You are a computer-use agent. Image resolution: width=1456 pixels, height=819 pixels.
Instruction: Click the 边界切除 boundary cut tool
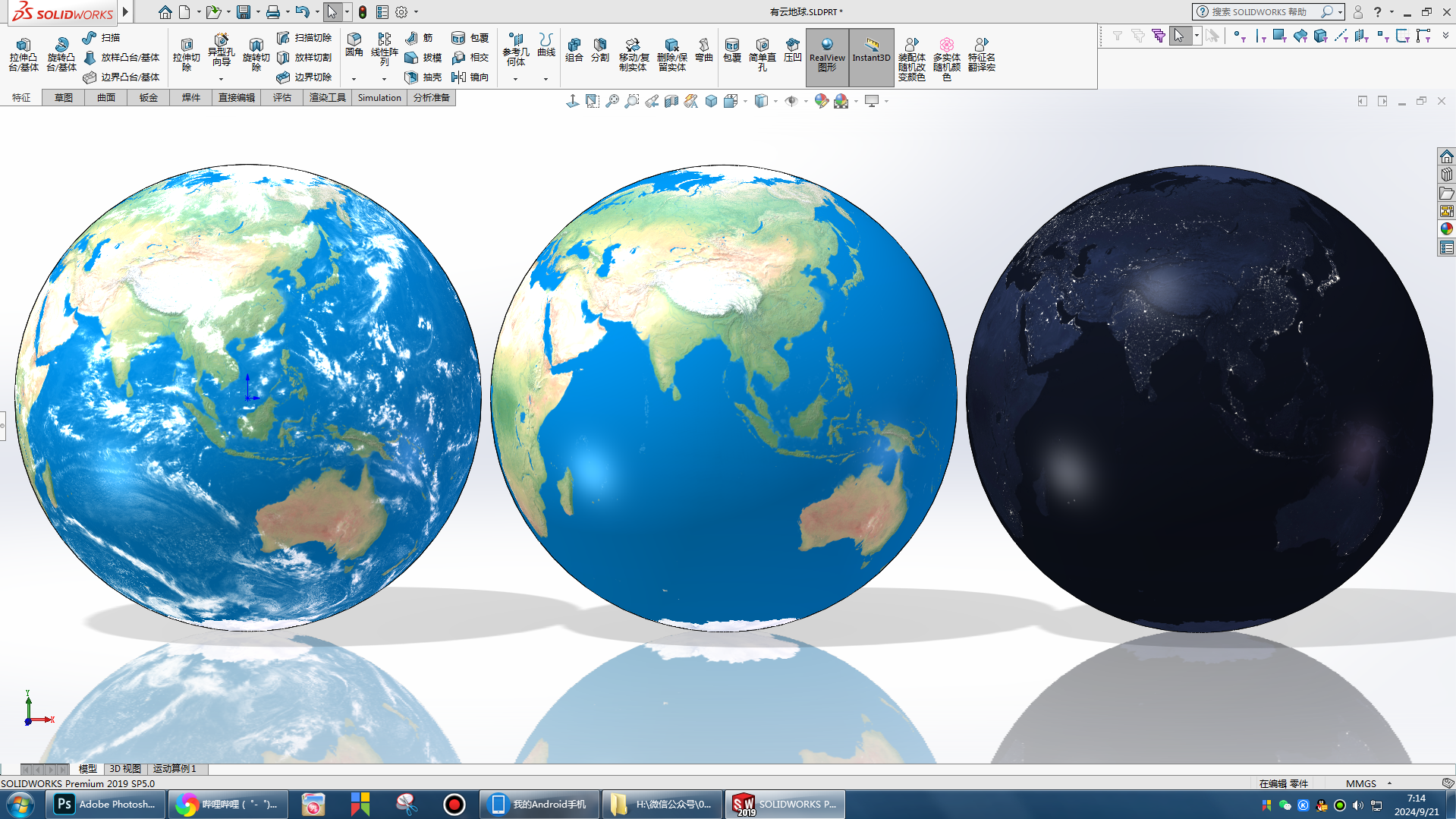[304, 77]
